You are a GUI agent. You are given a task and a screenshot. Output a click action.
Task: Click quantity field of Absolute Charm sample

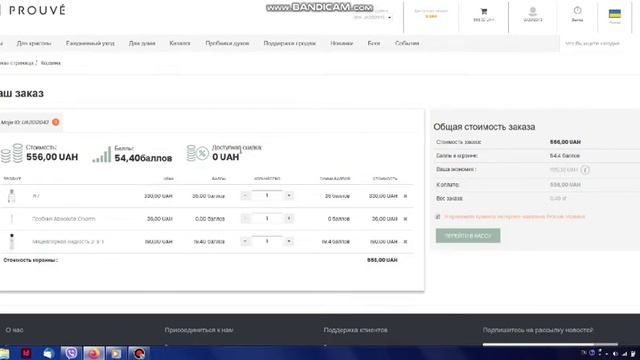[267, 219]
